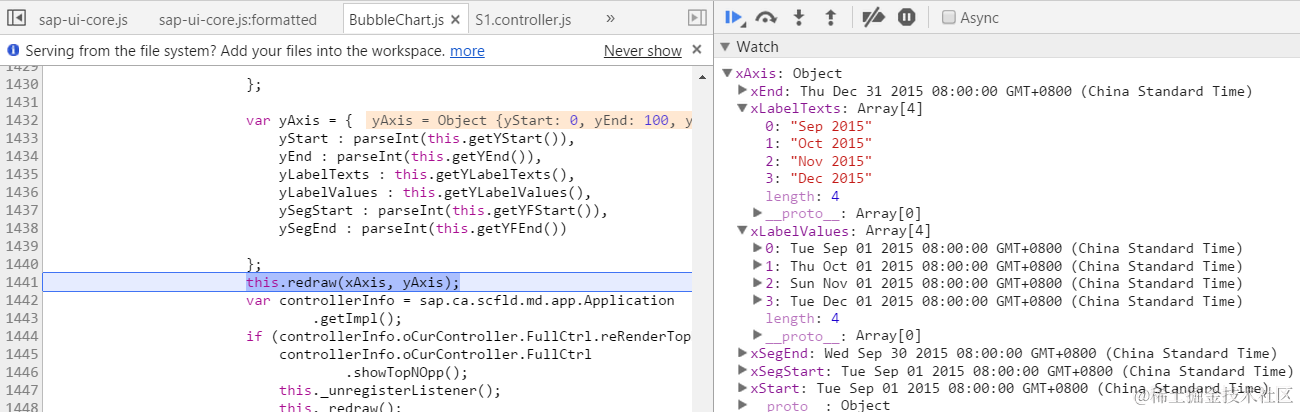Select the "Nov 2015" label value
Image resolution: width=1300 pixels, height=412 pixels.
pos(831,161)
